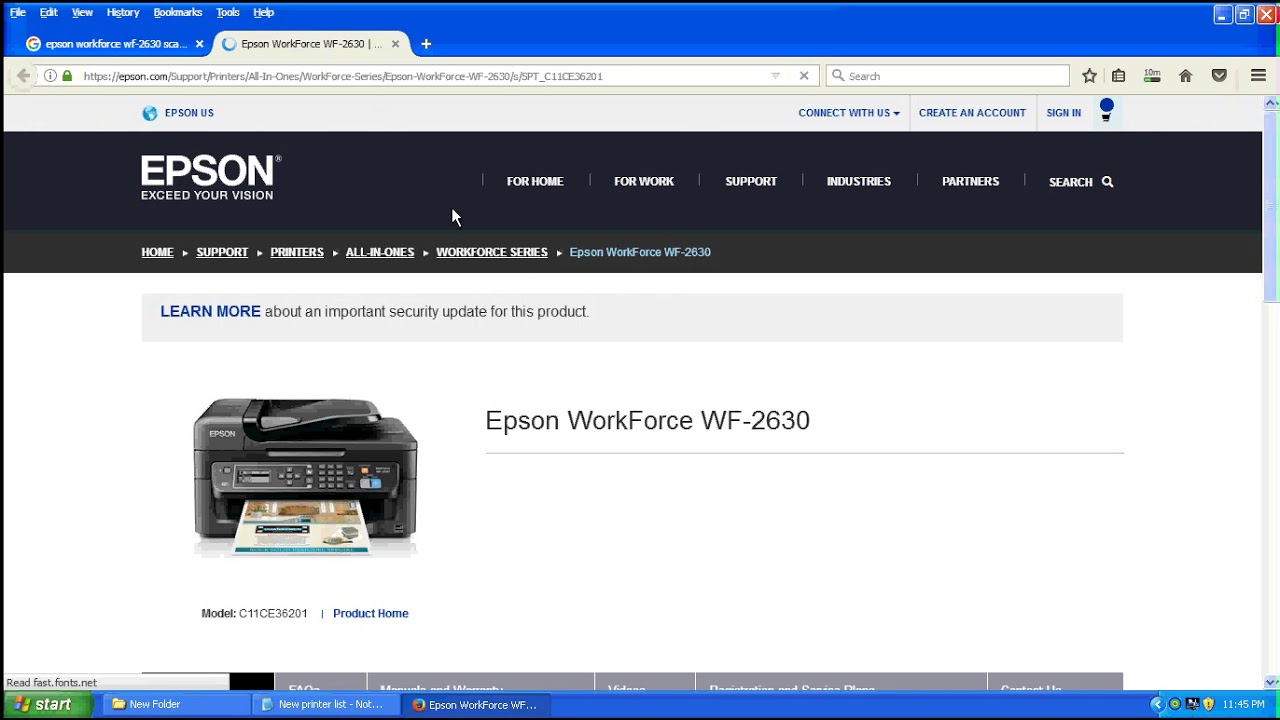Click the scrollbar up arrow
The height and width of the screenshot is (720, 1280).
click(1272, 103)
